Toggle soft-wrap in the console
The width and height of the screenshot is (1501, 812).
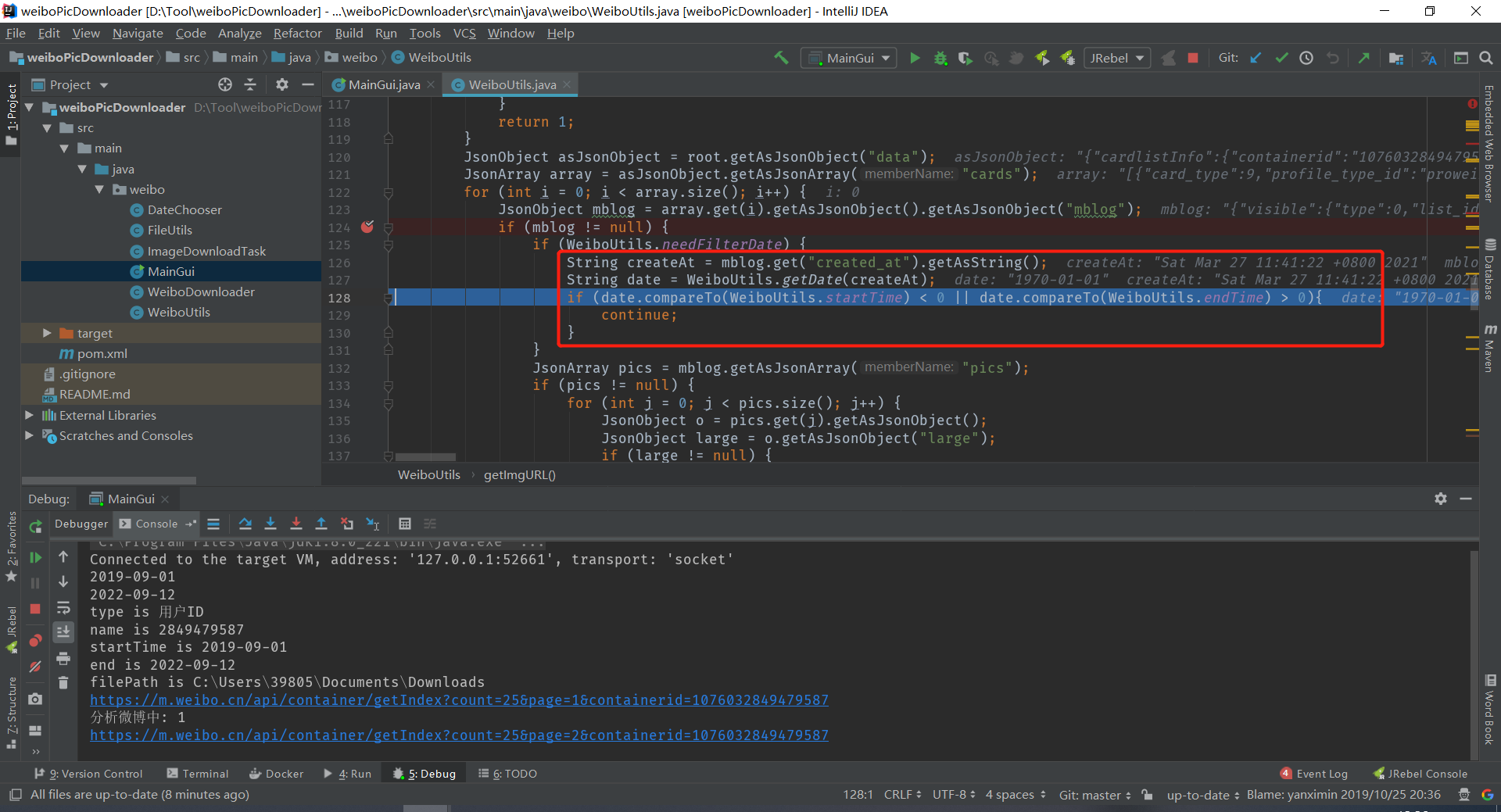63,607
